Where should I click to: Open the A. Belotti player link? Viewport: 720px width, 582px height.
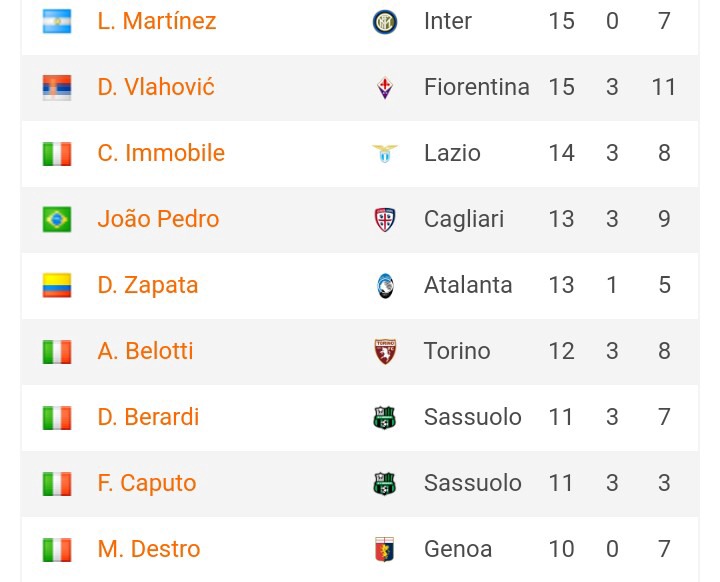[x=145, y=351]
